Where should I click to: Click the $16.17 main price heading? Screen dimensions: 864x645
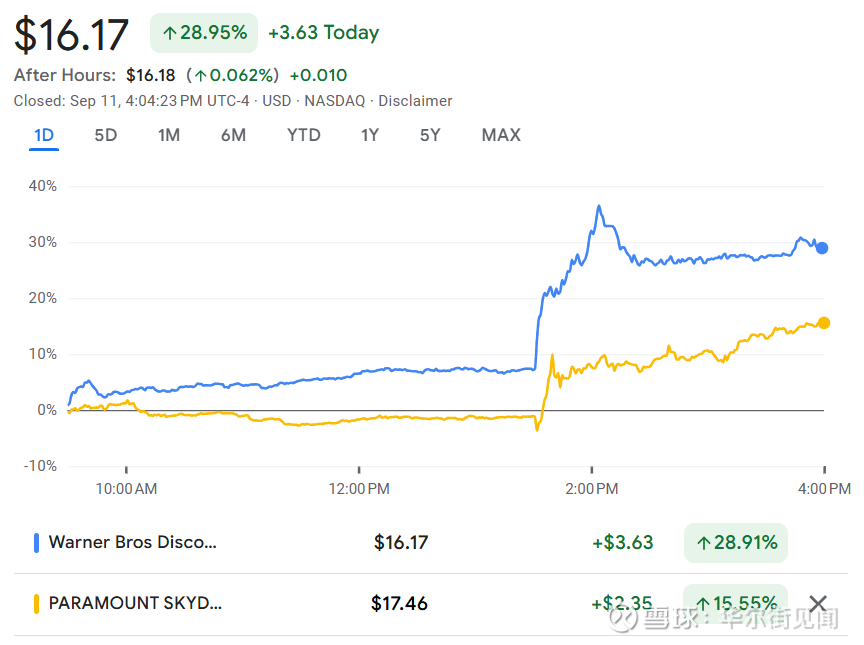pyautogui.click(x=72, y=35)
